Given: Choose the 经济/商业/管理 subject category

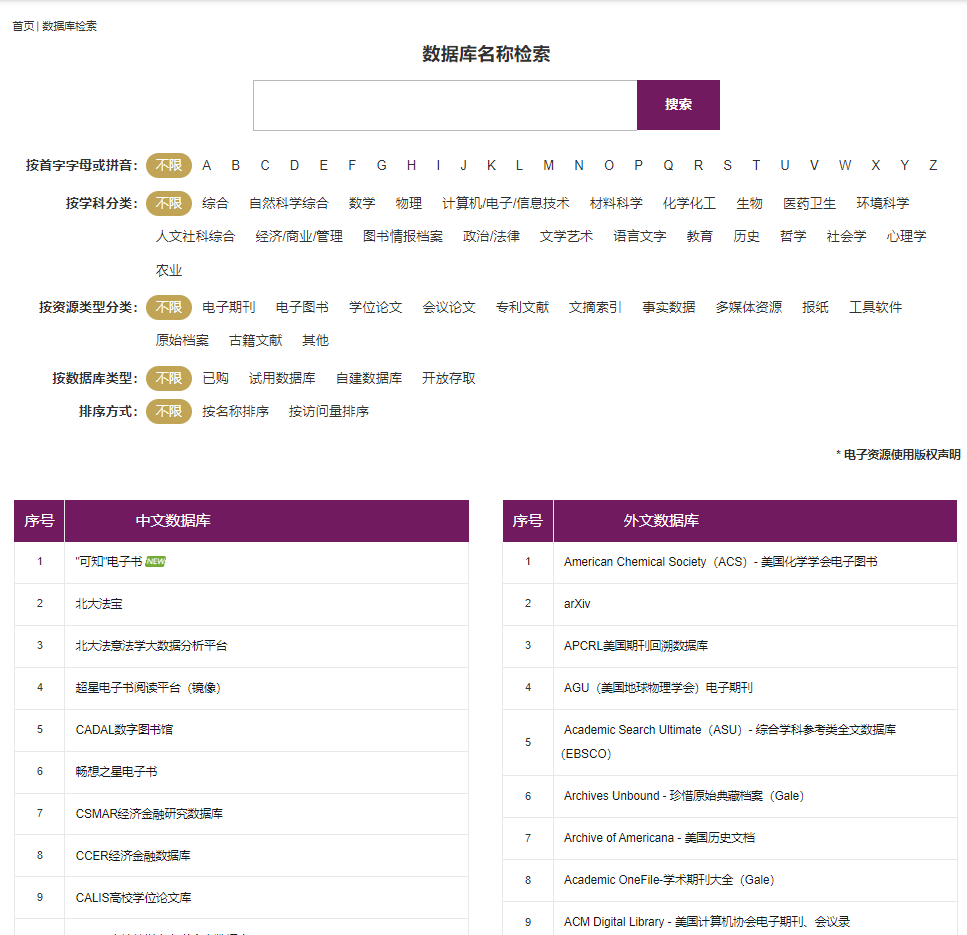Looking at the screenshot, I should coord(298,236).
